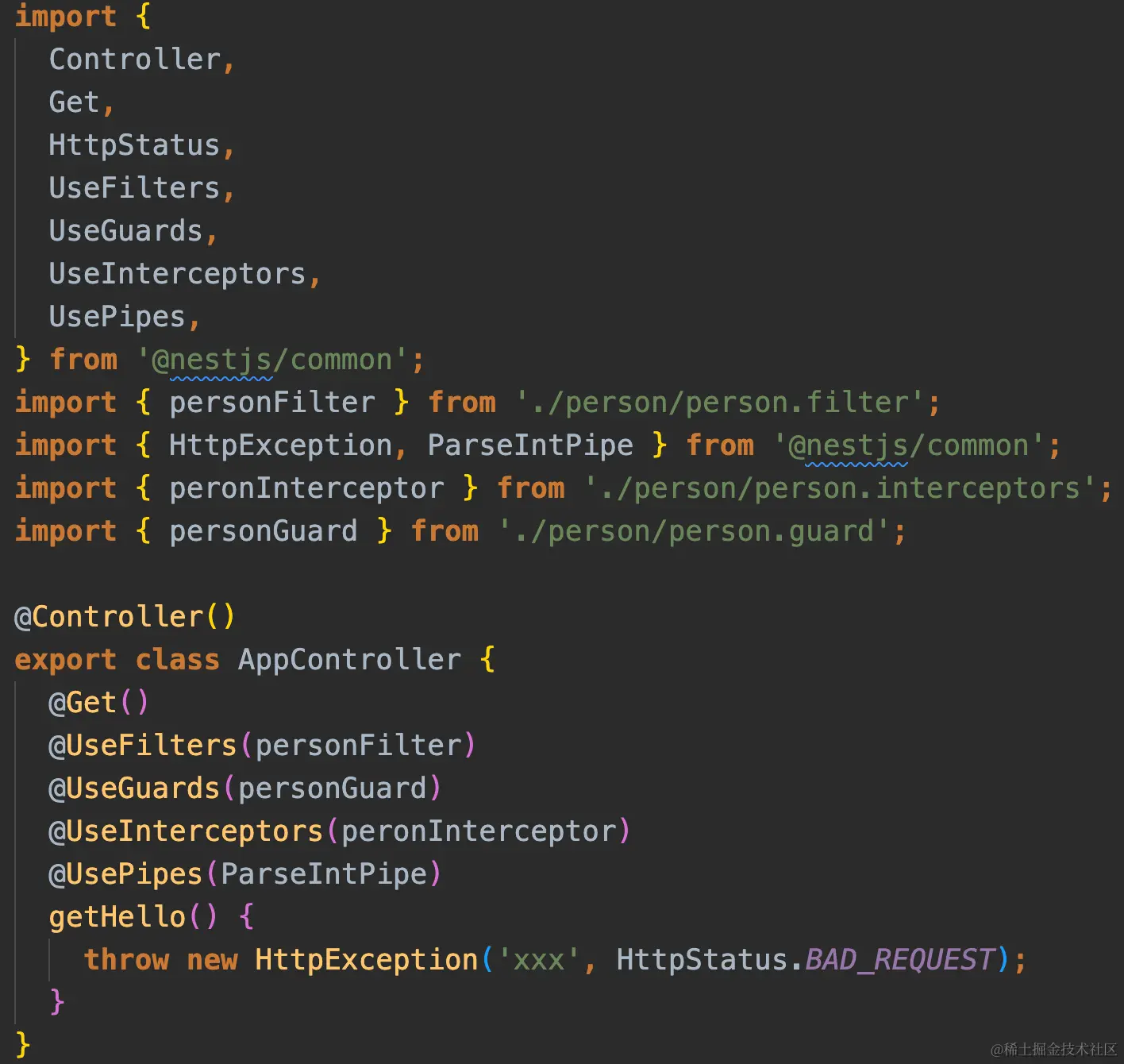Click the '@UseGuards' decorator name
The image size is (1124, 1064).
[134, 788]
